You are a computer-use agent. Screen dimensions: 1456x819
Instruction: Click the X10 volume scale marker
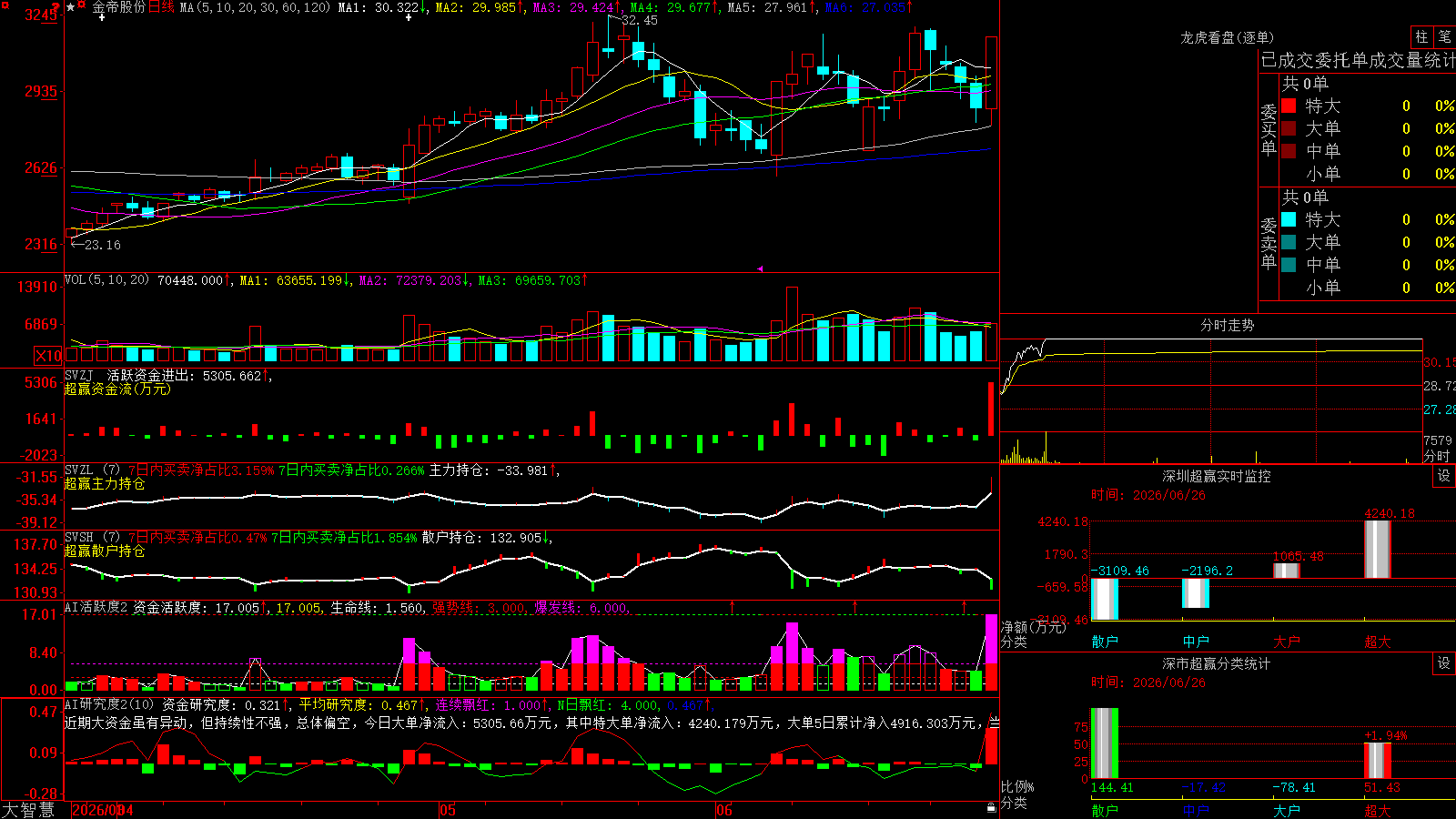pos(48,356)
